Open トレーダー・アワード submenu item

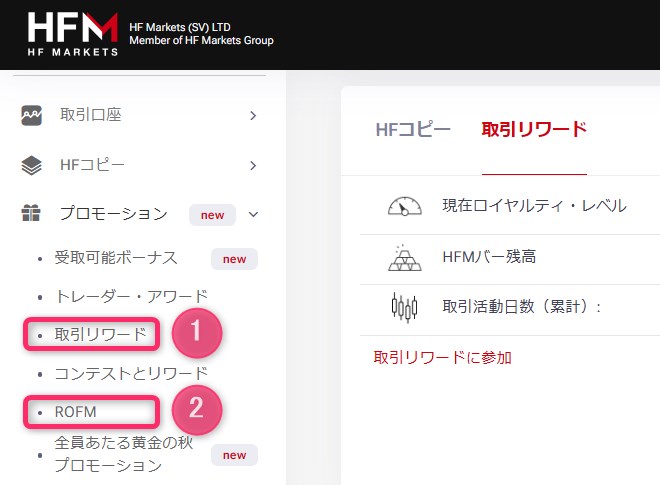(x=131, y=296)
